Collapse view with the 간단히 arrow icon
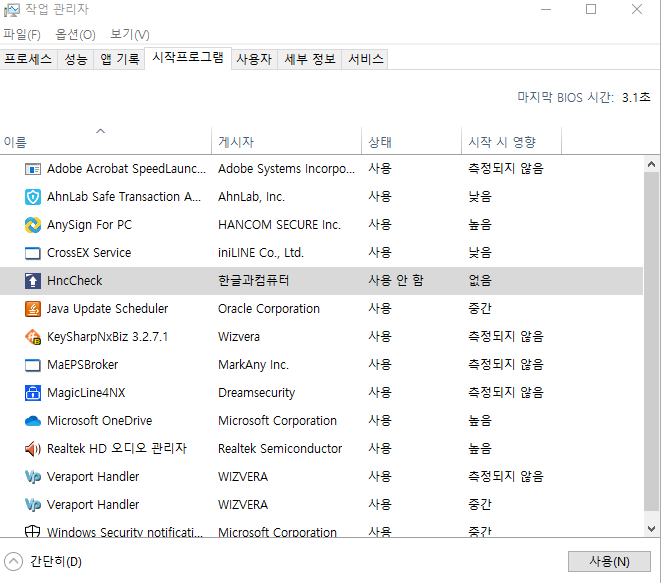 pyautogui.click(x=13, y=562)
